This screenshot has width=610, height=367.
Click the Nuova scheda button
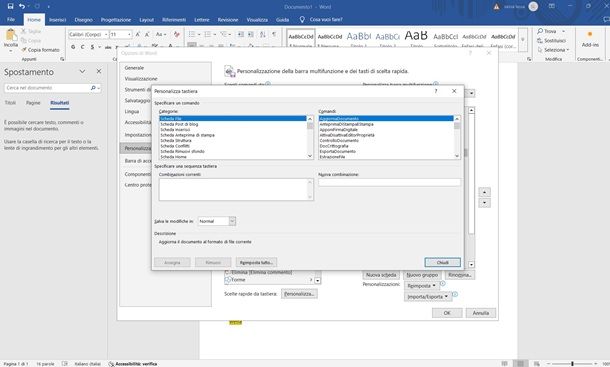(x=381, y=275)
